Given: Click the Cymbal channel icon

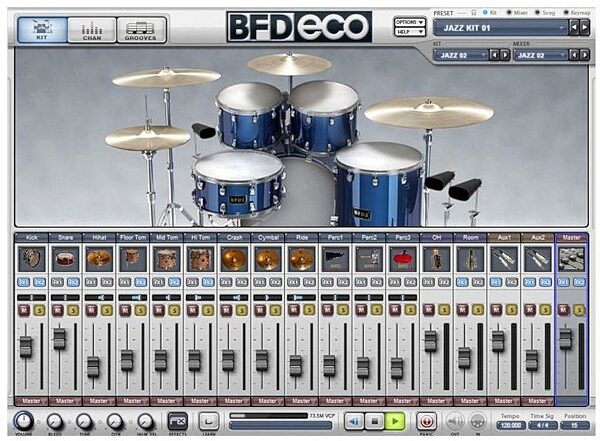Looking at the screenshot, I should (x=267, y=259).
